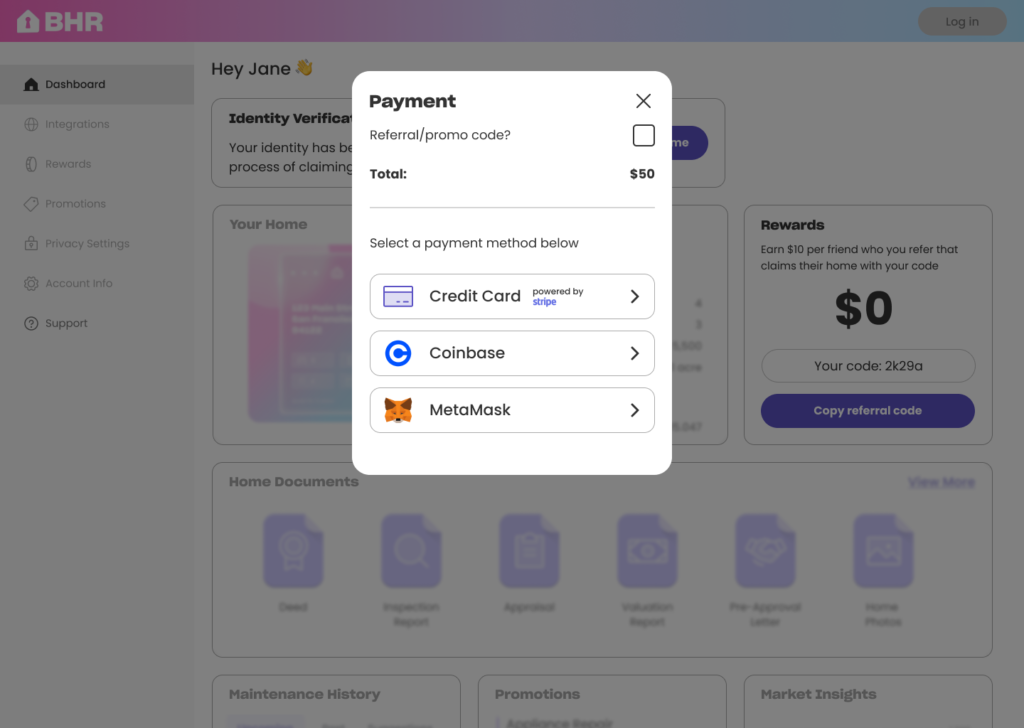Choose MetaMask payment method
This screenshot has height=728, width=1024.
pos(512,410)
